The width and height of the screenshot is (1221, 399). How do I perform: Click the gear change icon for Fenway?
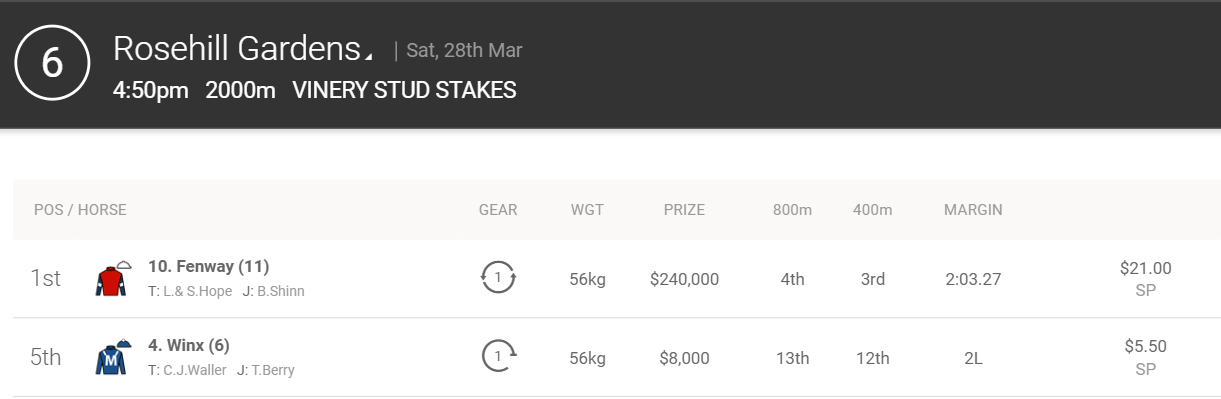tap(498, 278)
